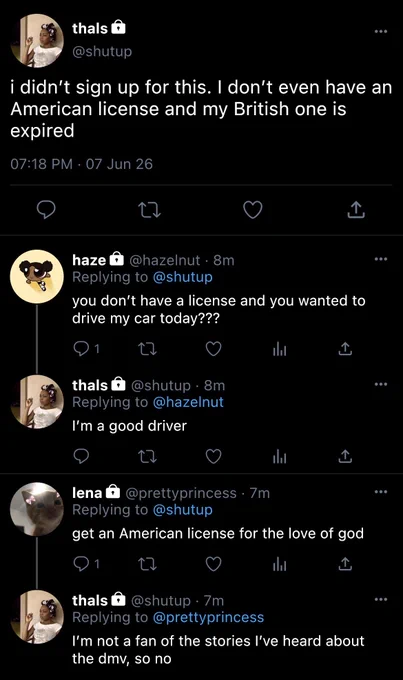Open more options menu on lena's reply
This screenshot has height=680, width=403.
pyautogui.click(x=380, y=492)
